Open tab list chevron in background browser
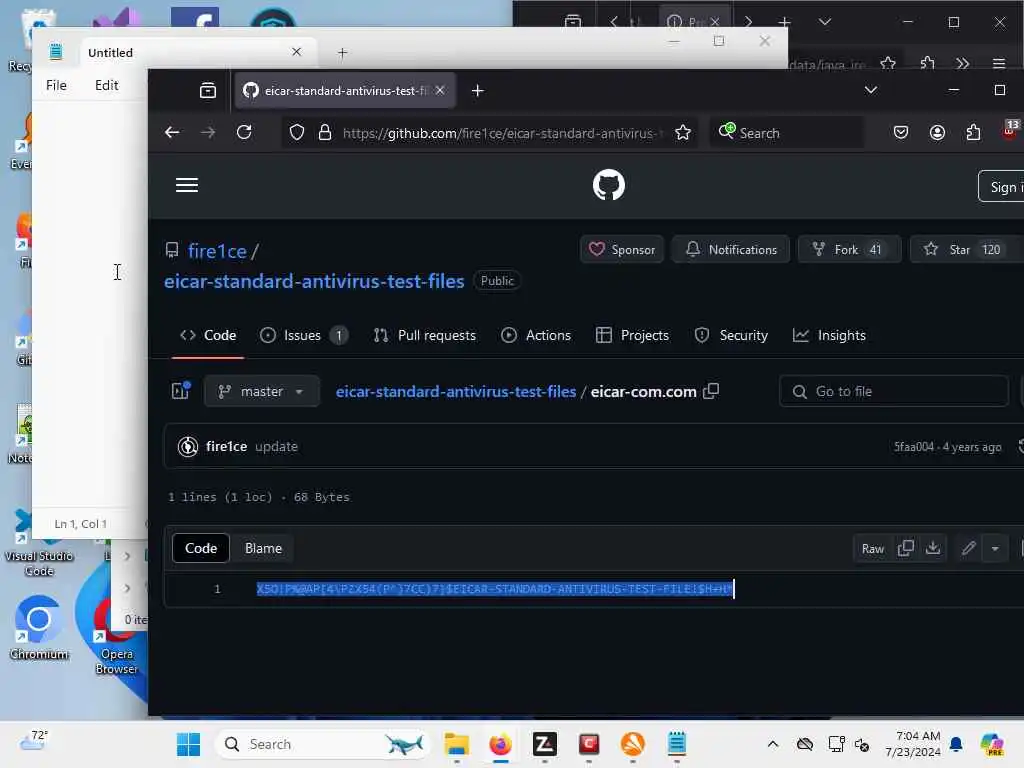Screen dimensions: 1024x768 825,22
